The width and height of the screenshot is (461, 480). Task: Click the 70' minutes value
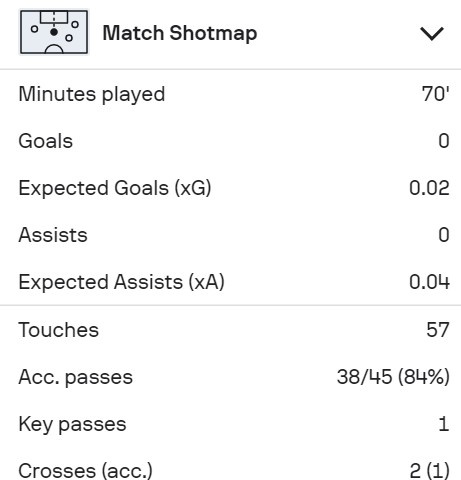435,94
